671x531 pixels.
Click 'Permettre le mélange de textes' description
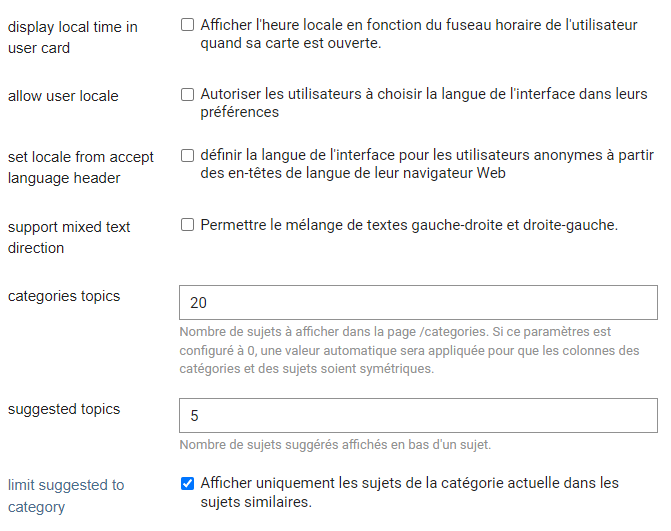409,225
